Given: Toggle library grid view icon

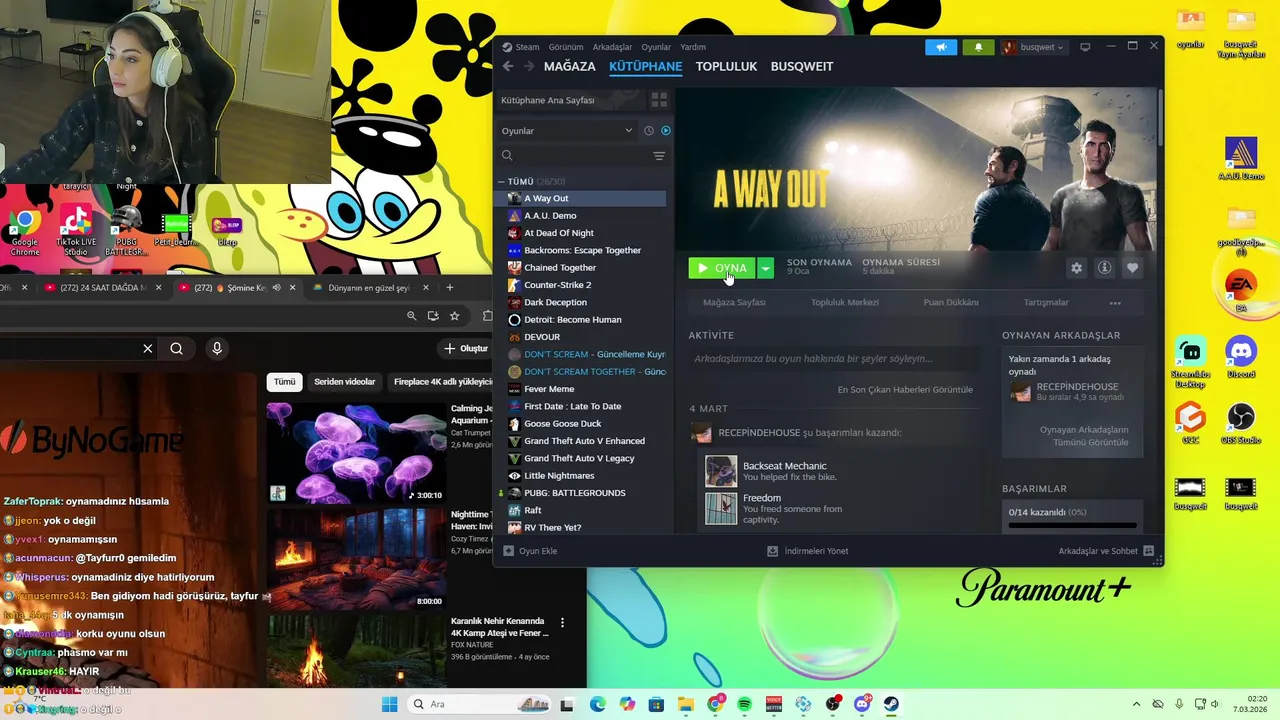Looking at the screenshot, I should (659, 100).
